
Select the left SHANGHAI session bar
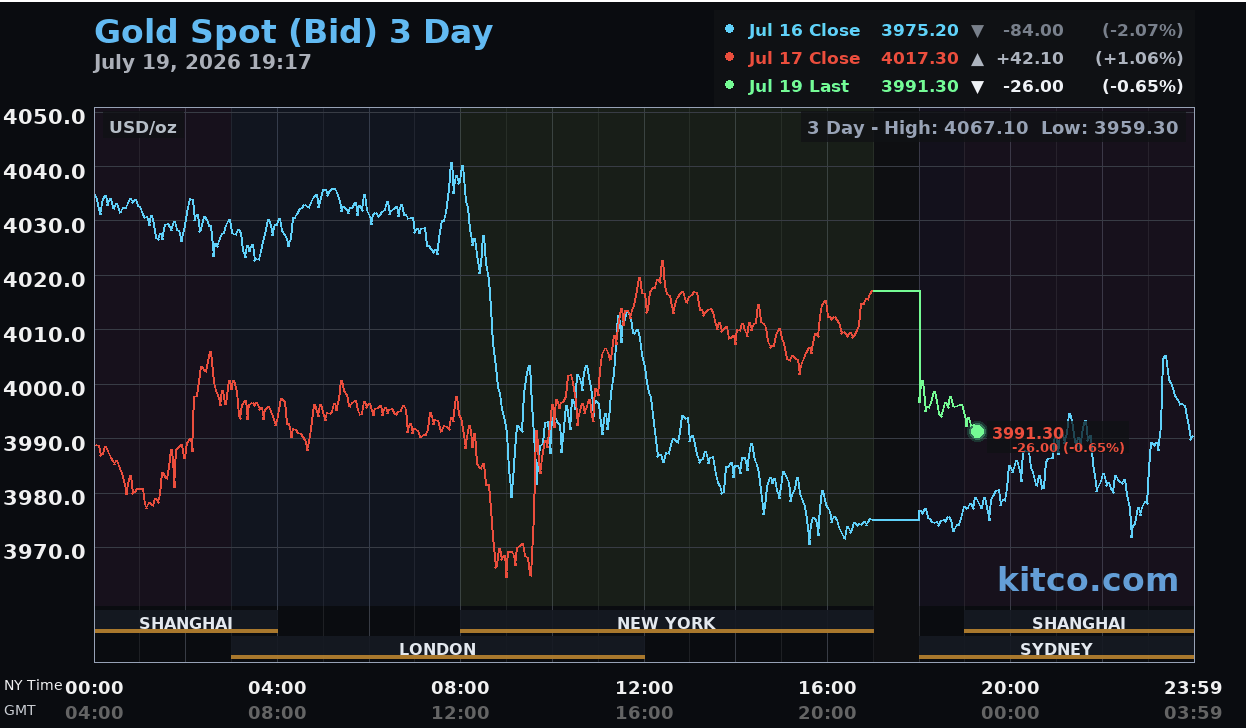(x=186, y=623)
